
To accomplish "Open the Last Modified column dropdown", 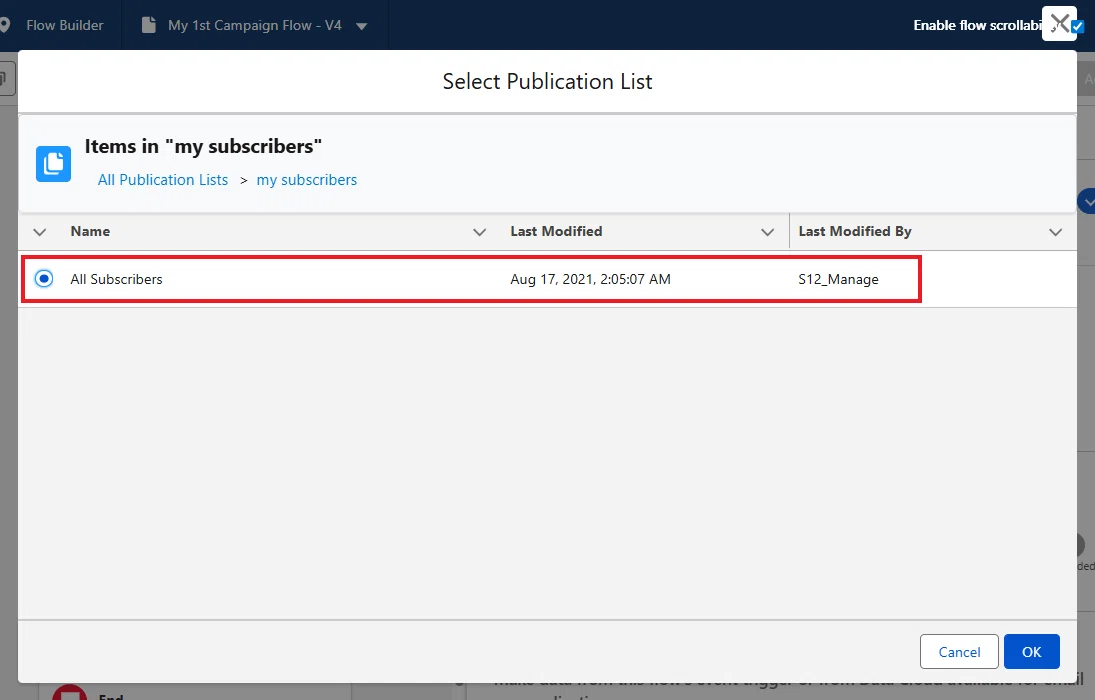I will tap(767, 232).
